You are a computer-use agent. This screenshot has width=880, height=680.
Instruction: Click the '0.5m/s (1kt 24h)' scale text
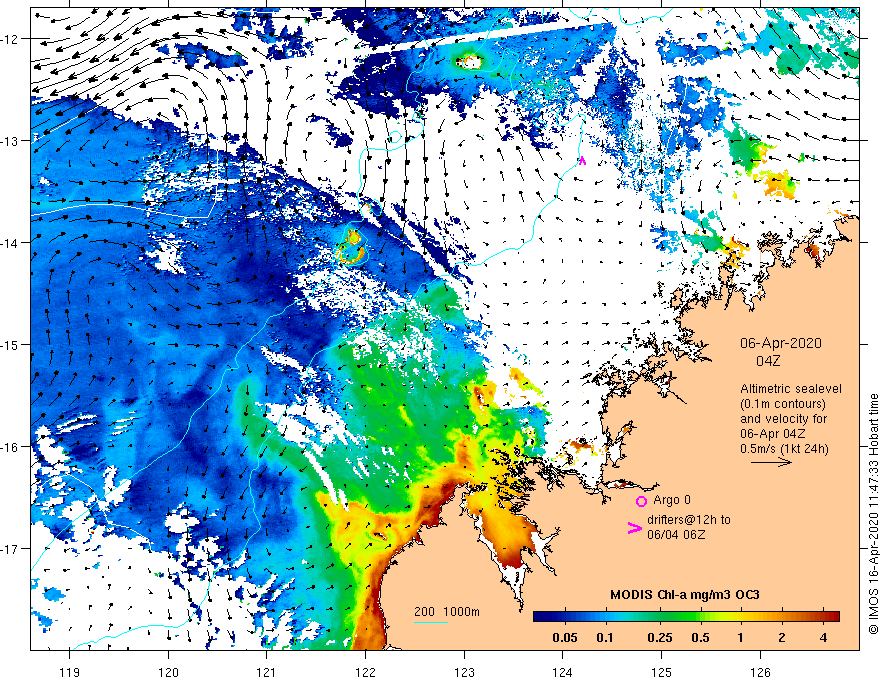(784, 448)
